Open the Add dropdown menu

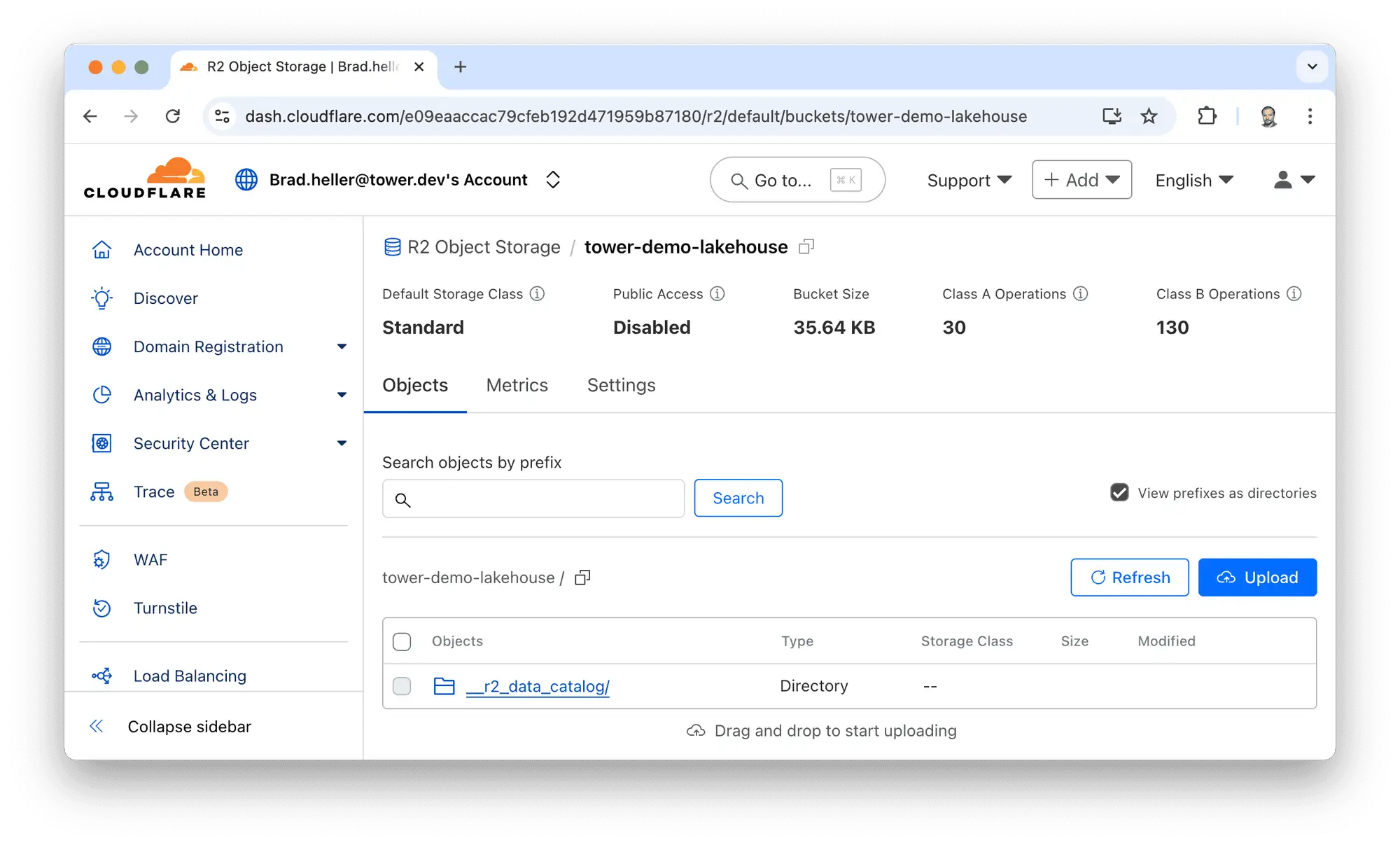click(x=1081, y=180)
